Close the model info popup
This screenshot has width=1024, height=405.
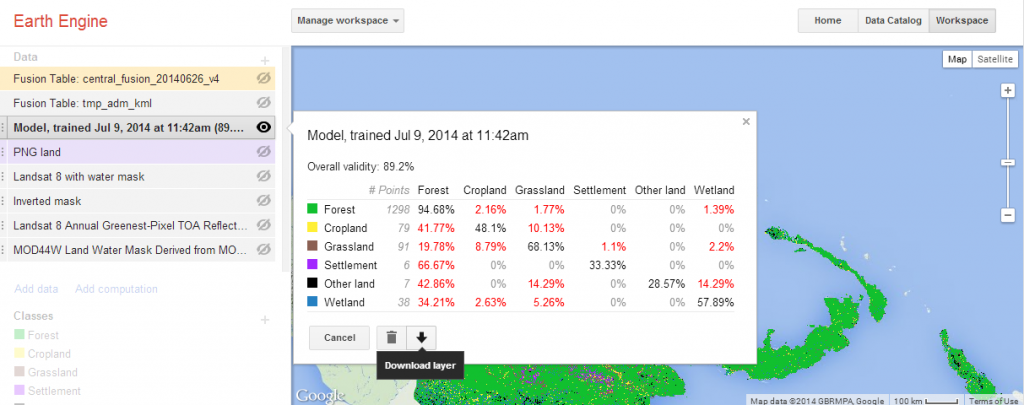pyautogui.click(x=746, y=121)
